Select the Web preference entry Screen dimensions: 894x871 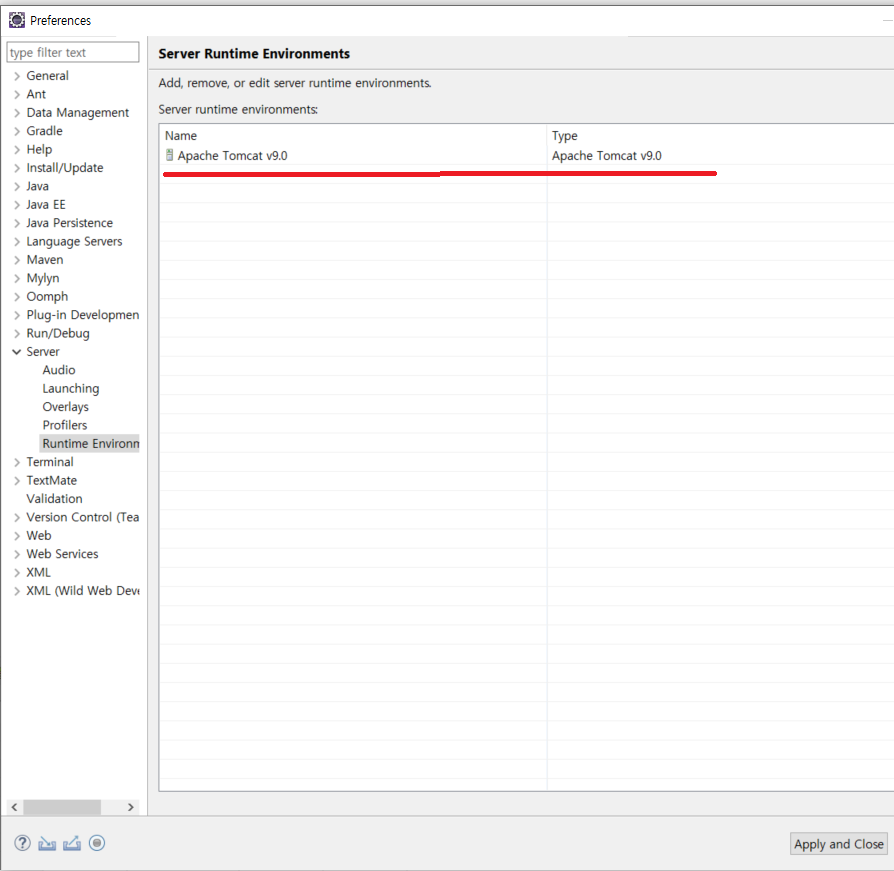coord(39,536)
